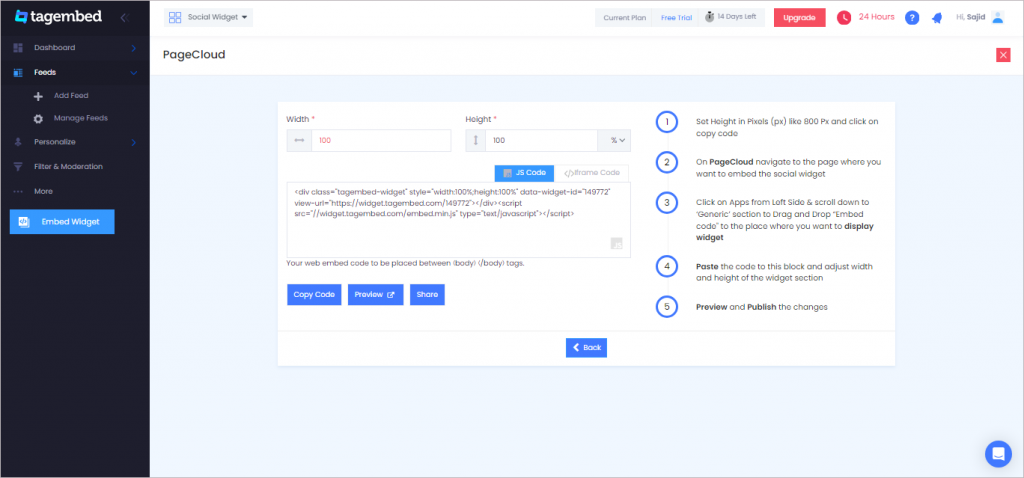Open Add Feed in the sidebar
Screen dimensions: 1024x478
71,95
